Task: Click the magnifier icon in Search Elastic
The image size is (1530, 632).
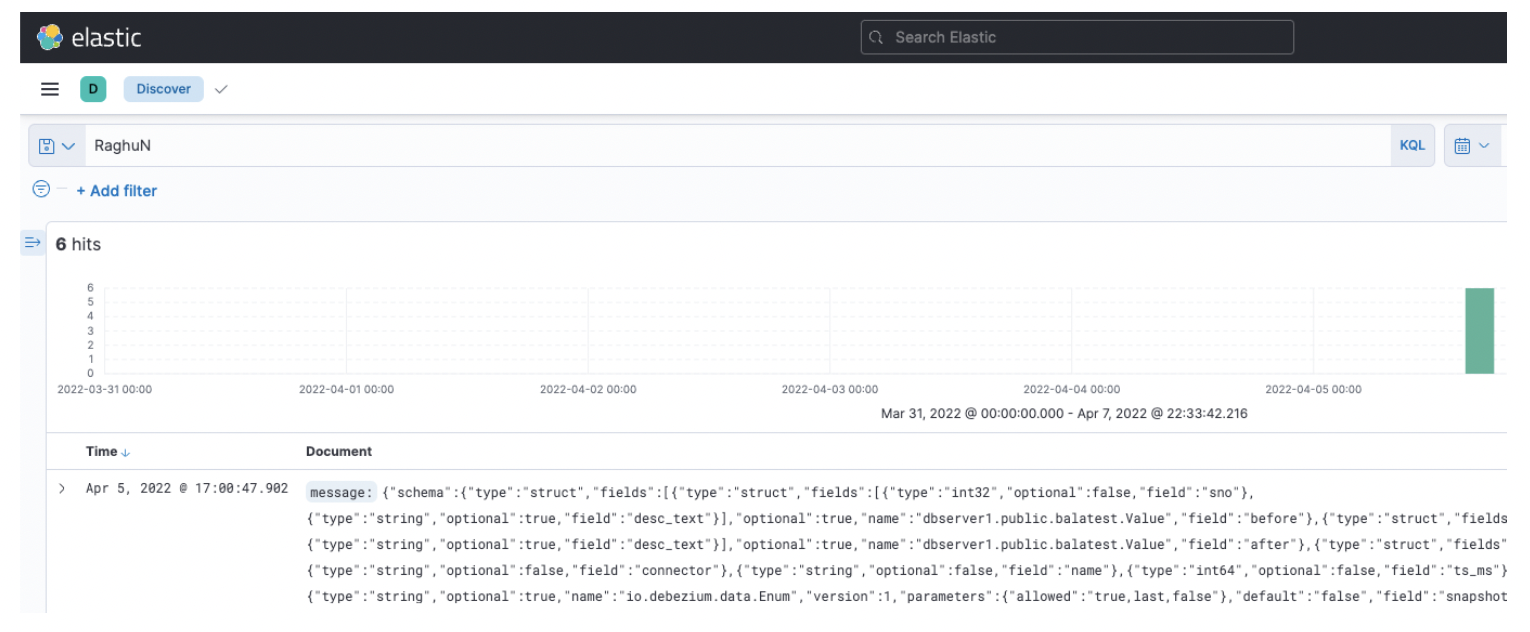Action: coord(877,38)
